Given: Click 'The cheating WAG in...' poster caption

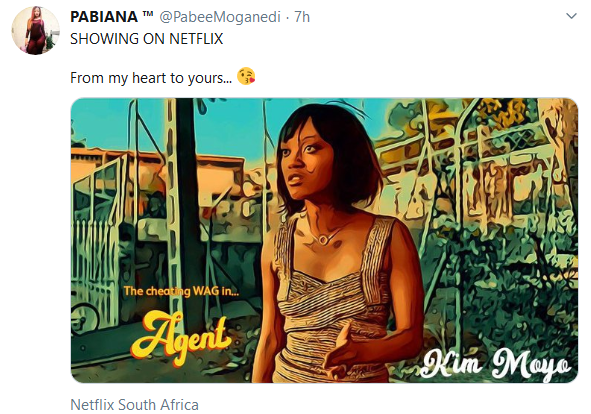Looking at the screenshot, I should coord(181,291).
